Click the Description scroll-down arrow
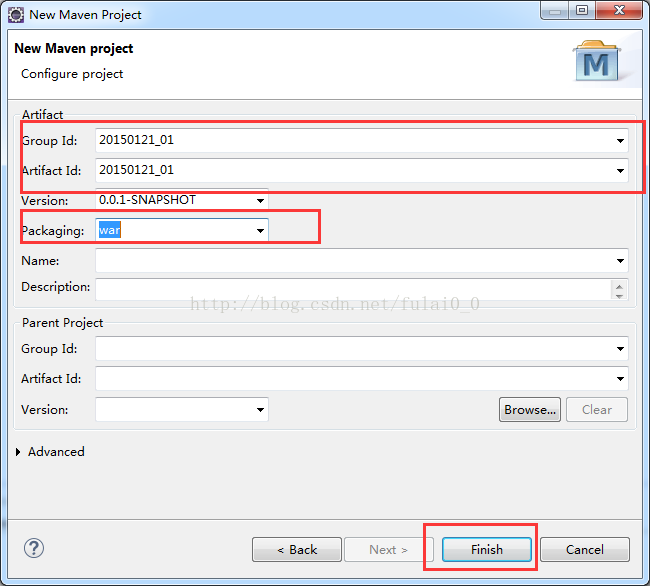650x586 pixels. tap(619, 295)
